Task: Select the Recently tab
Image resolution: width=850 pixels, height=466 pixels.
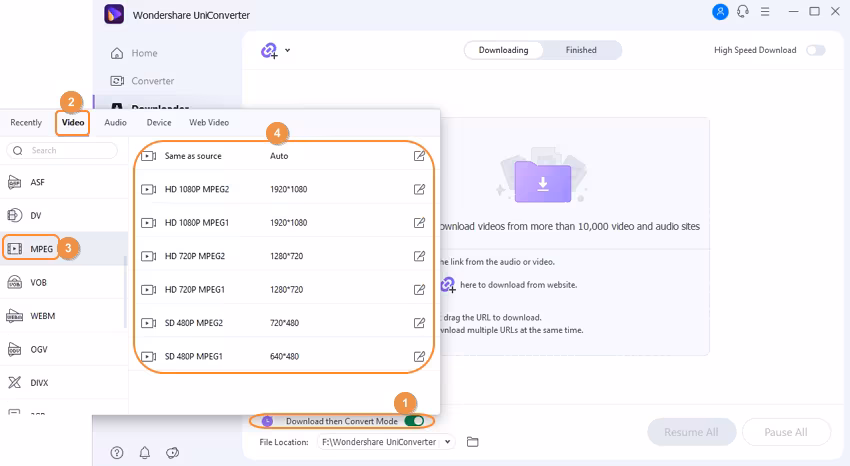Action: click(x=26, y=122)
